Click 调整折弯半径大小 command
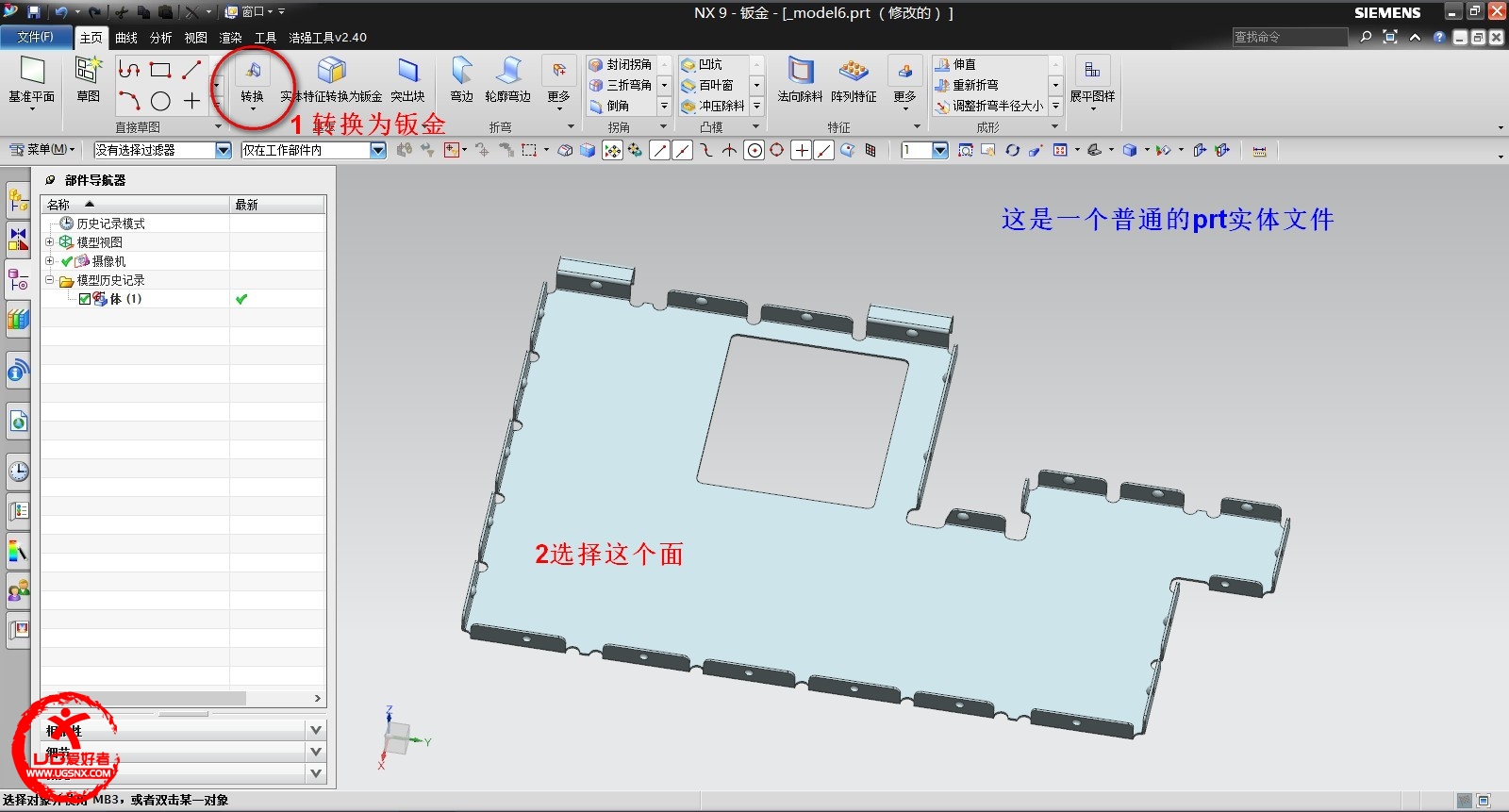The width and height of the screenshot is (1509, 812). (989, 106)
